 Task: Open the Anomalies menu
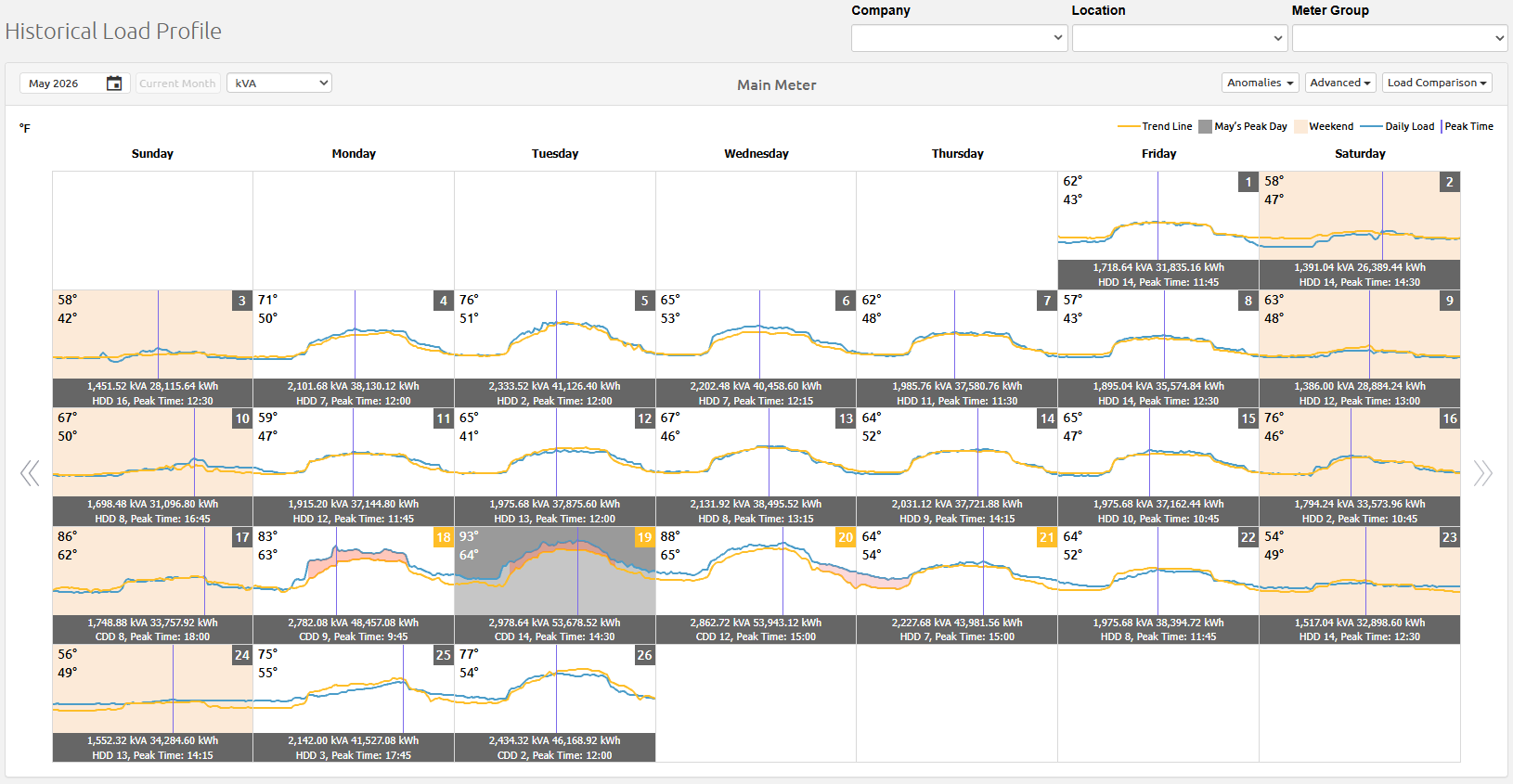tap(1261, 83)
